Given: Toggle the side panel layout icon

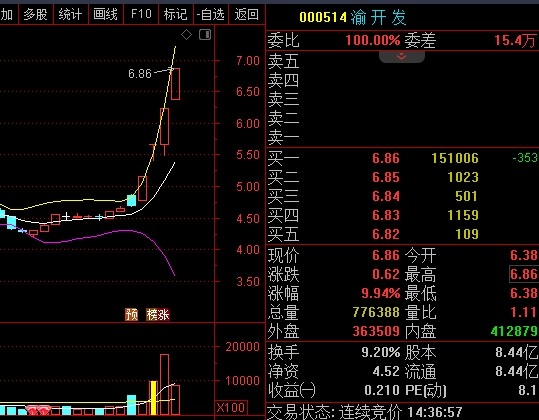Looking at the screenshot, I should (x=205, y=34).
